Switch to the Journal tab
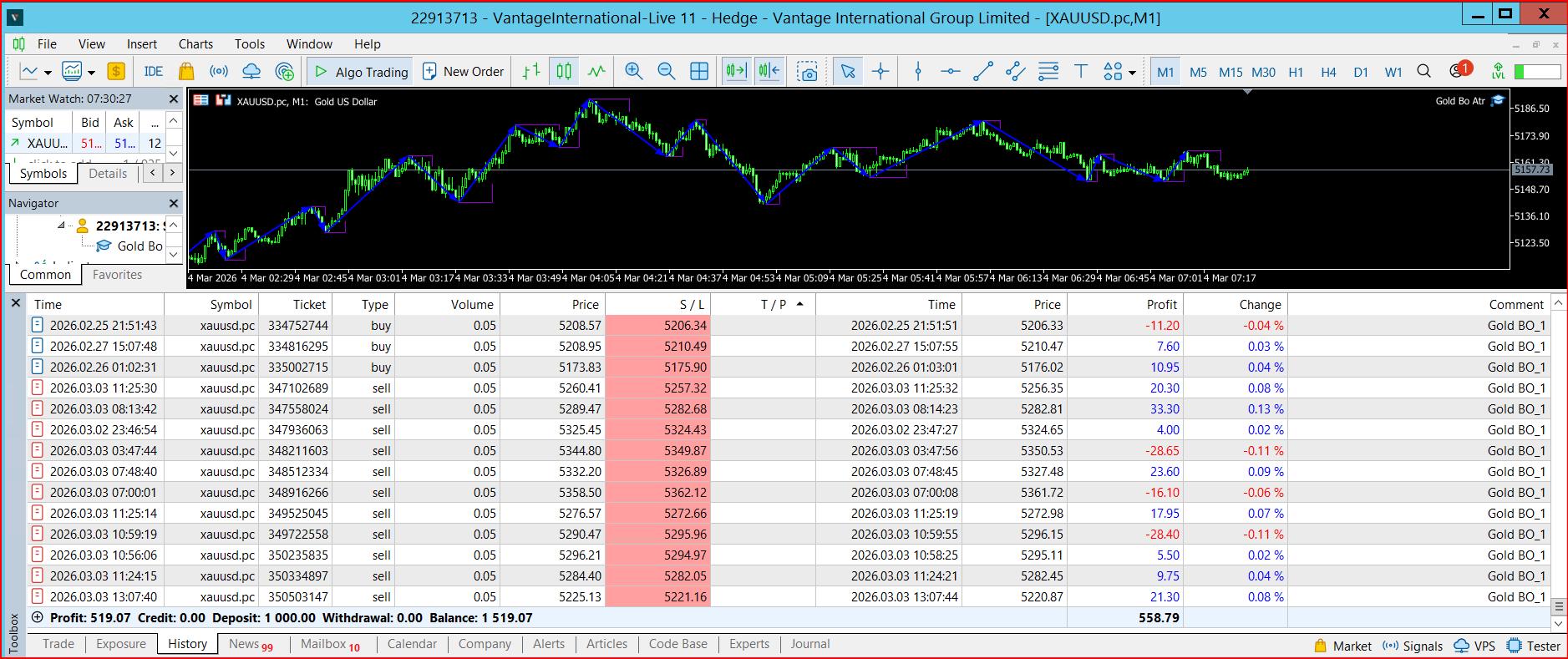 (x=810, y=644)
